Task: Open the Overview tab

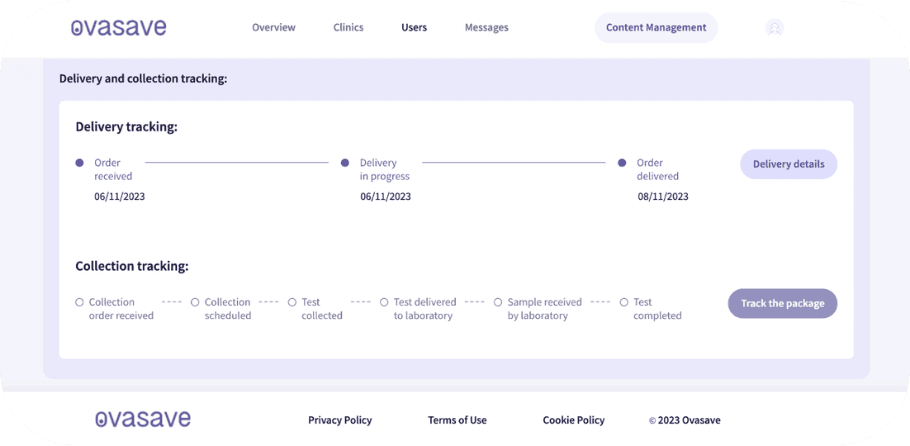Action: pyautogui.click(x=273, y=28)
